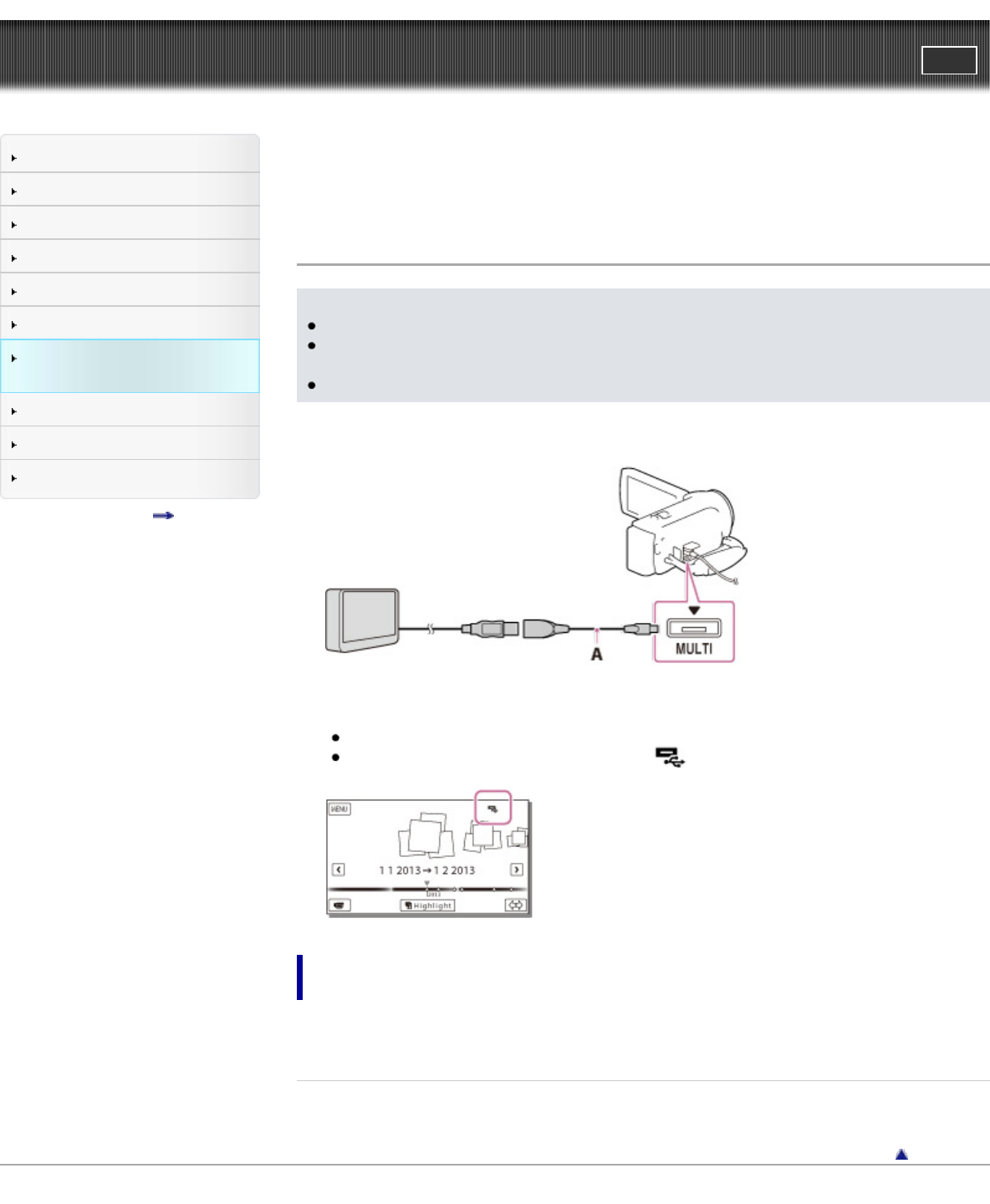Click the next-event right arrow
Screen dimensions: 990x1204
click(517, 870)
